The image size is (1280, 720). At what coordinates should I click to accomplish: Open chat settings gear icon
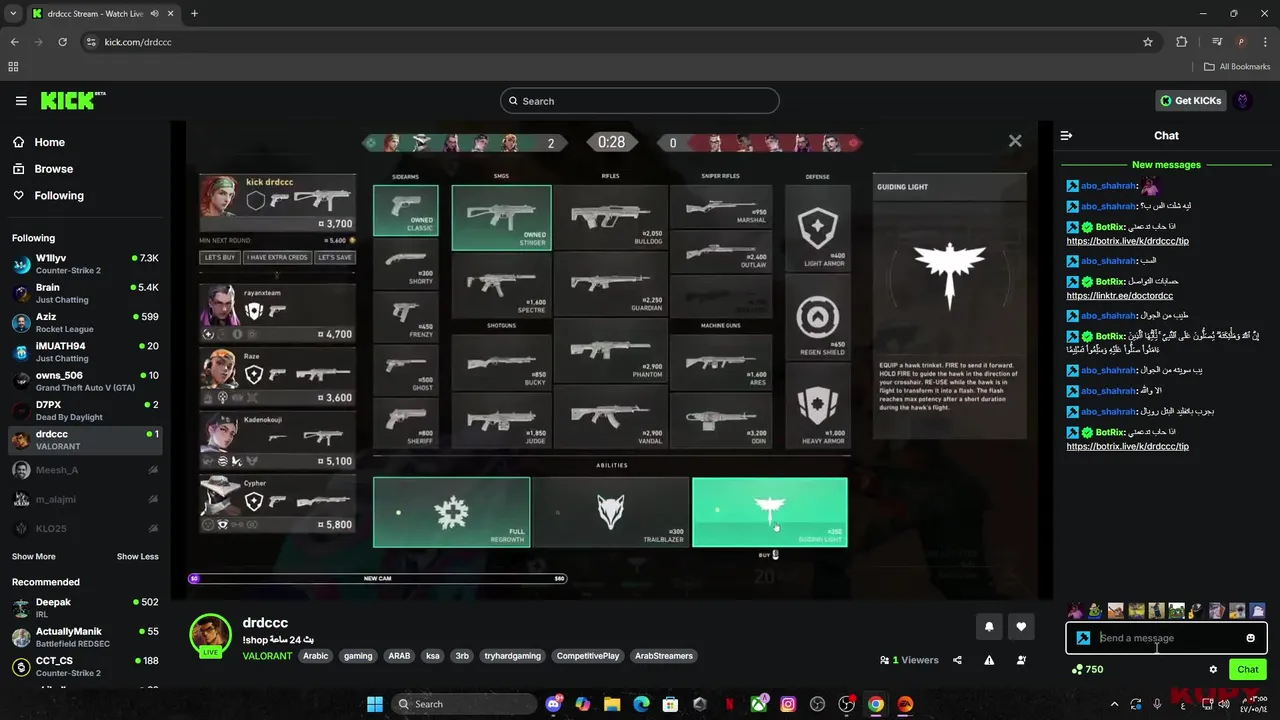(1213, 669)
